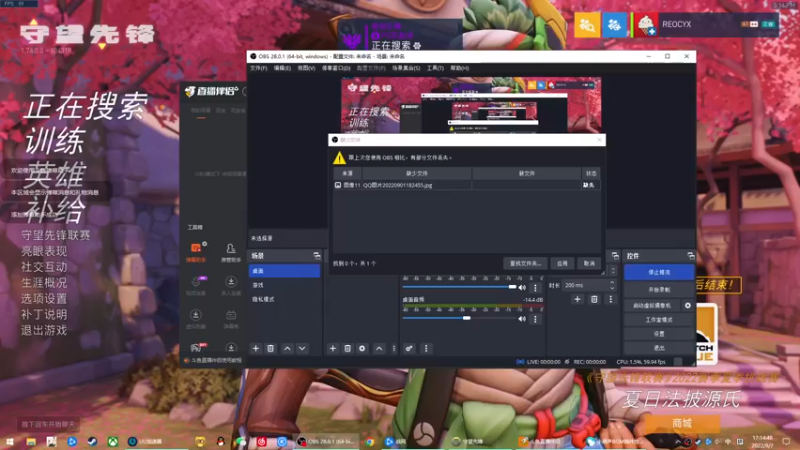Image resolution: width=800 pixels, height=450 pixels.
Task: Click the Stop Streaming button
Action: click(659, 272)
